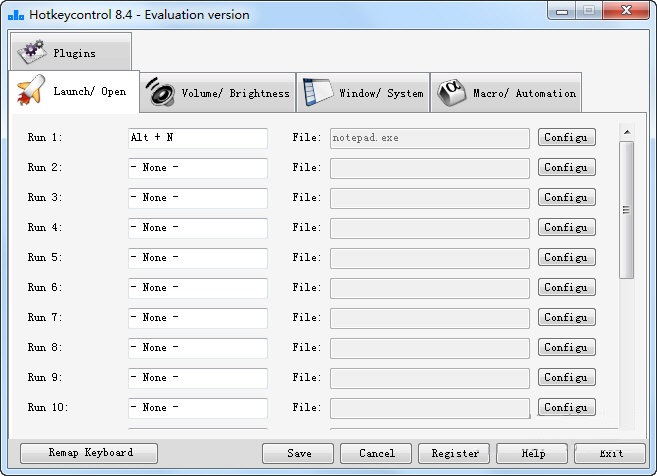
Task: Click the Window/System tab icon
Action: pyautogui.click(x=317, y=92)
